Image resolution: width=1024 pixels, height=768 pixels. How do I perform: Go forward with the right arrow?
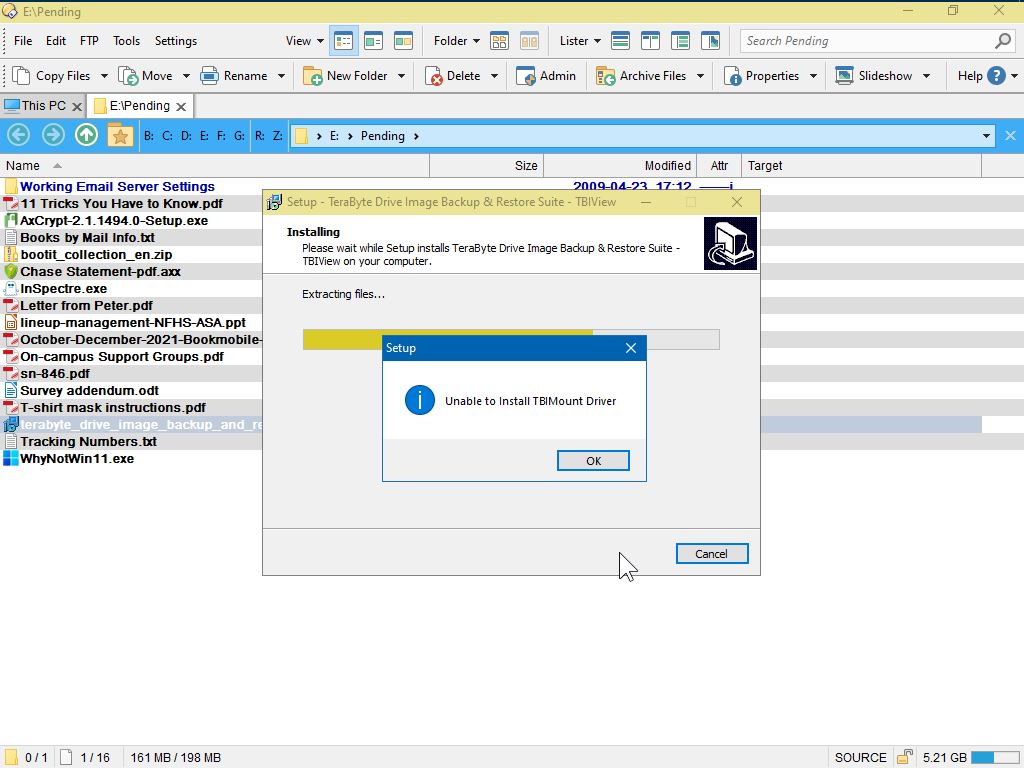tap(53, 135)
